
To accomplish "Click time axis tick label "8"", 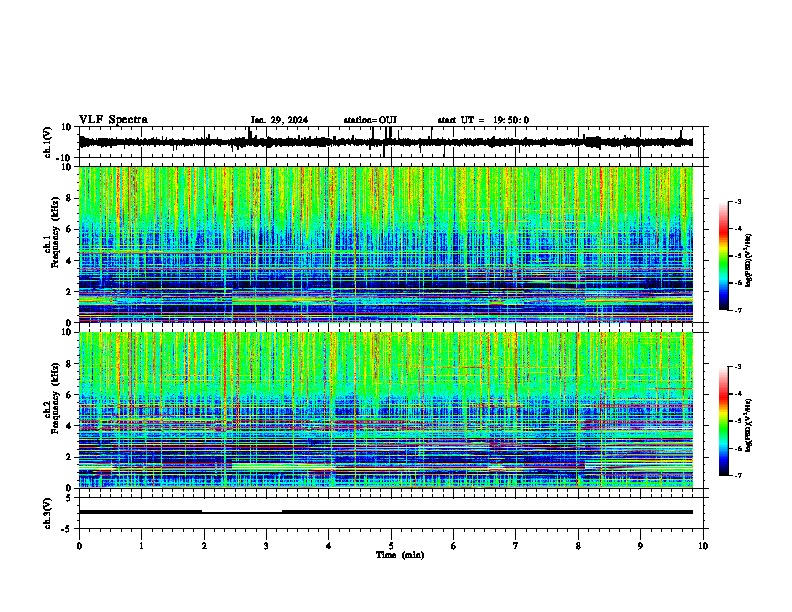I will (x=578, y=546).
